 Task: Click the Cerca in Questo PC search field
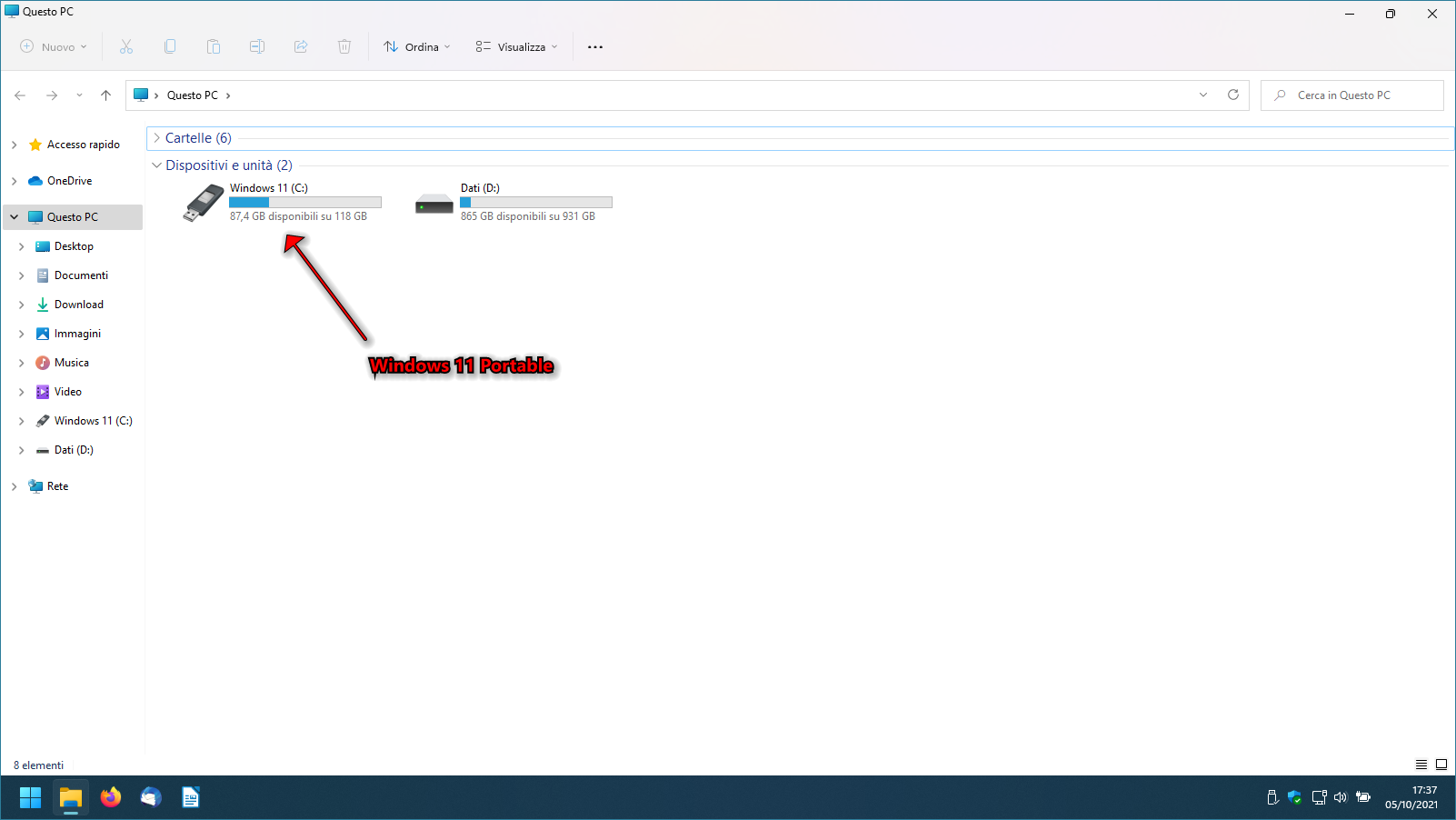[x=1352, y=95]
